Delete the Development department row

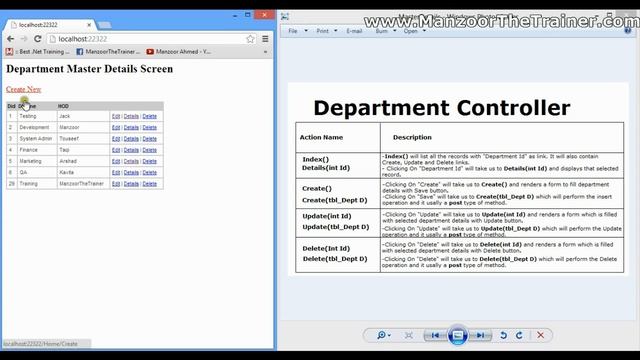point(149,127)
